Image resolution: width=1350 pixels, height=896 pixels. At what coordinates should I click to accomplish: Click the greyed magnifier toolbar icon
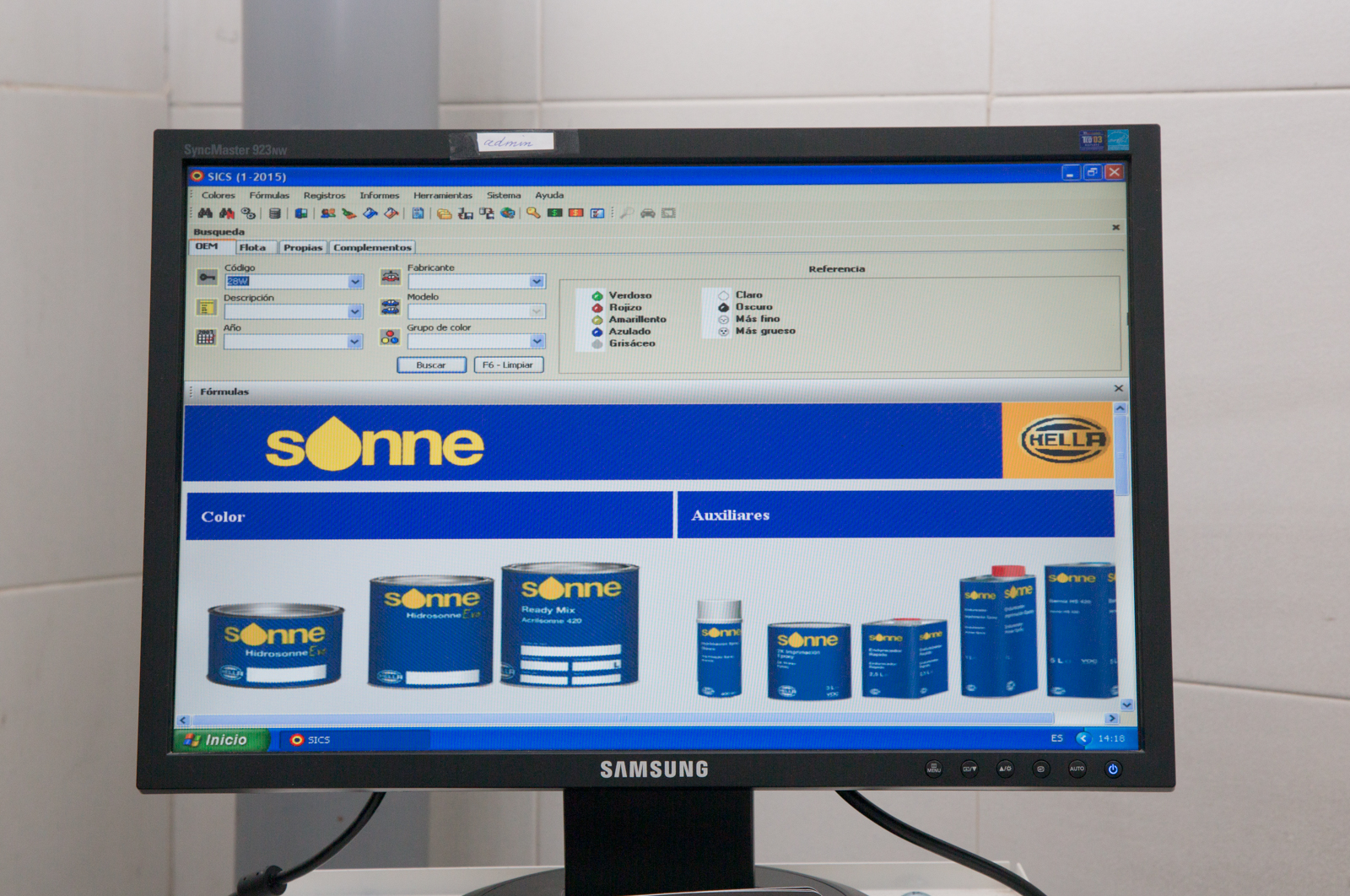click(626, 213)
